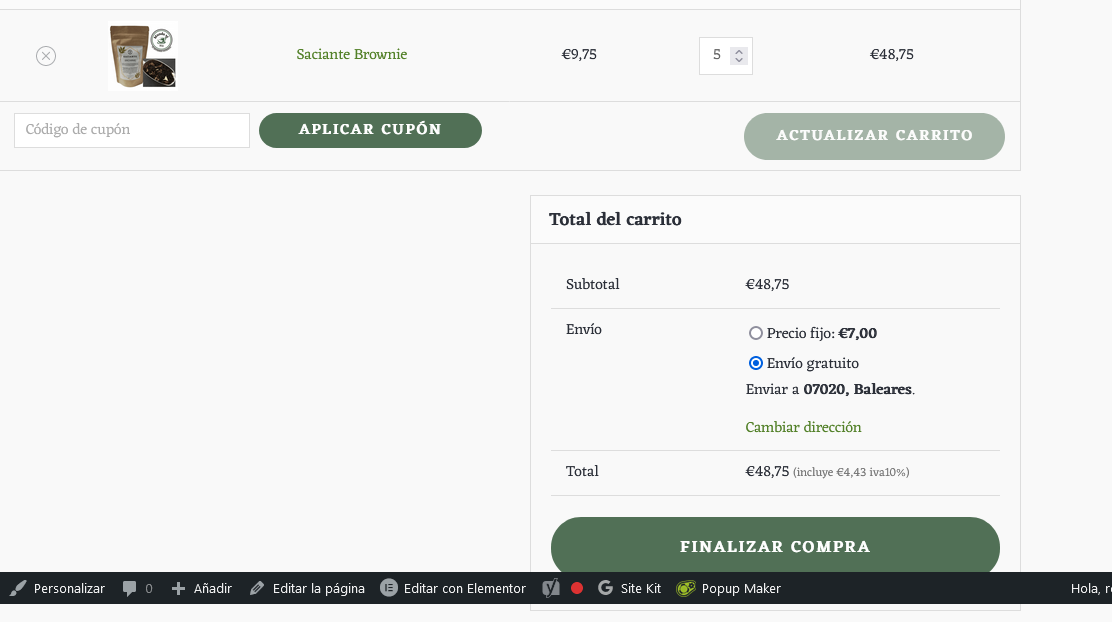This screenshot has height=622, width=1112.
Task: Open the comments bubble icon
Action: click(129, 589)
